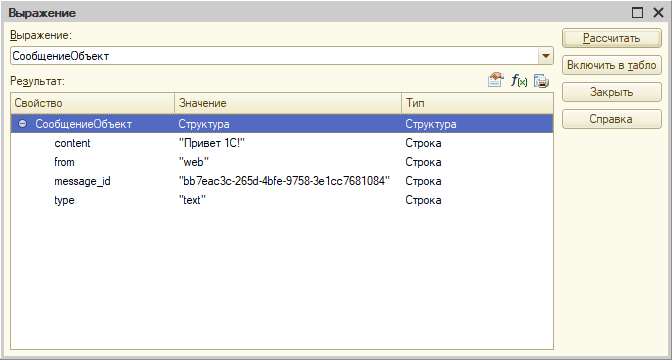The height and width of the screenshot is (361, 672).
Task: Open the expression history dropdown arrow
Action: (x=546, y=56)
